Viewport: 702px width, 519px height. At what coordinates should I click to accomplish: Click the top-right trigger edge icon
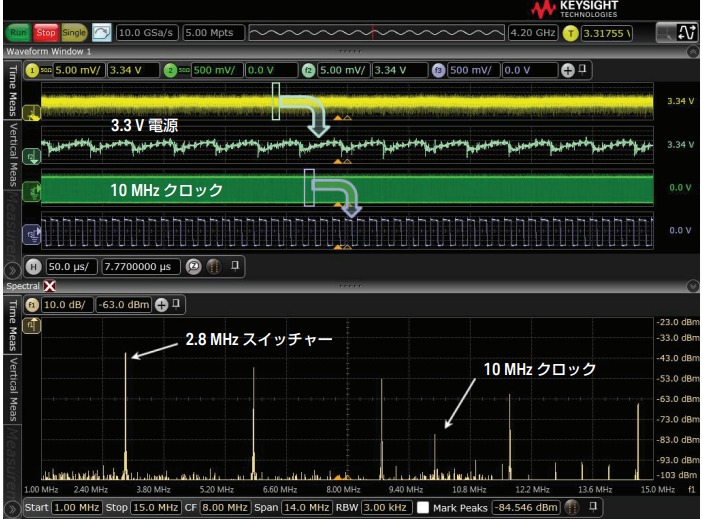coord(686,32)
